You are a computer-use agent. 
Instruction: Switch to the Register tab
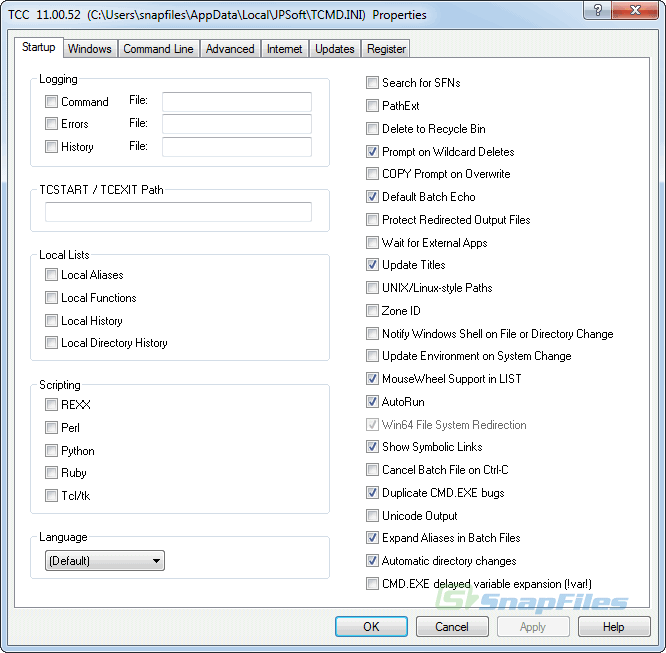[x=386, y=49]
